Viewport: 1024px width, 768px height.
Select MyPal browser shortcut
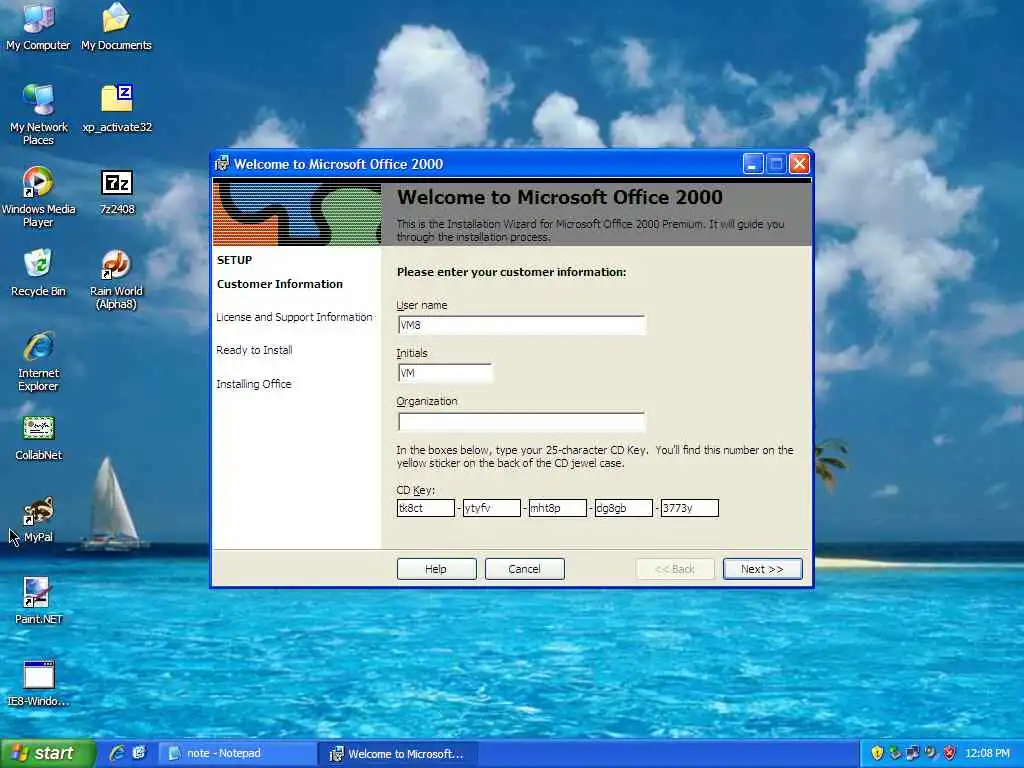pyautogui.click(x=39, y=519)
